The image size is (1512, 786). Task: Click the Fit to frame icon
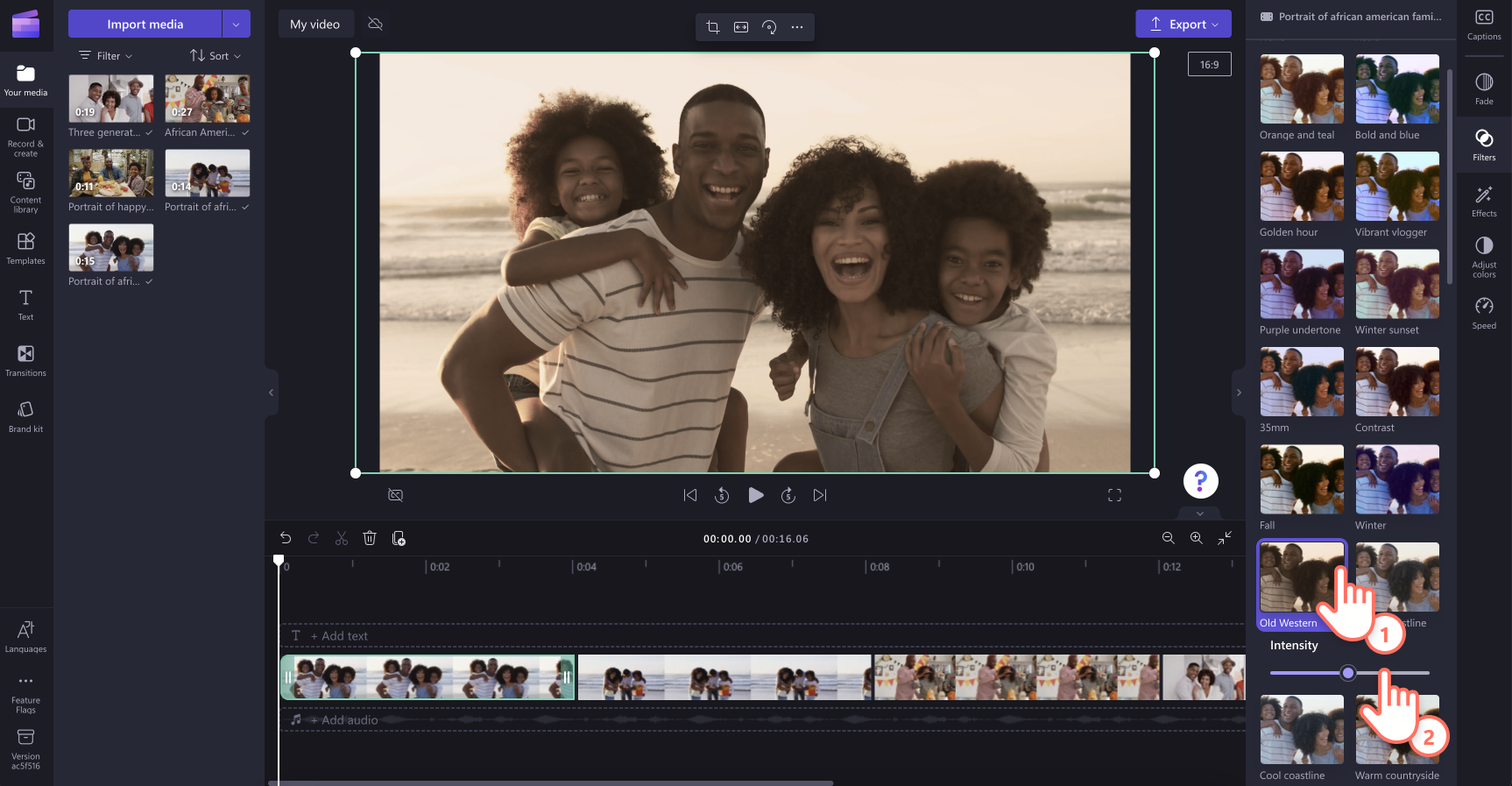click(741, 27)
